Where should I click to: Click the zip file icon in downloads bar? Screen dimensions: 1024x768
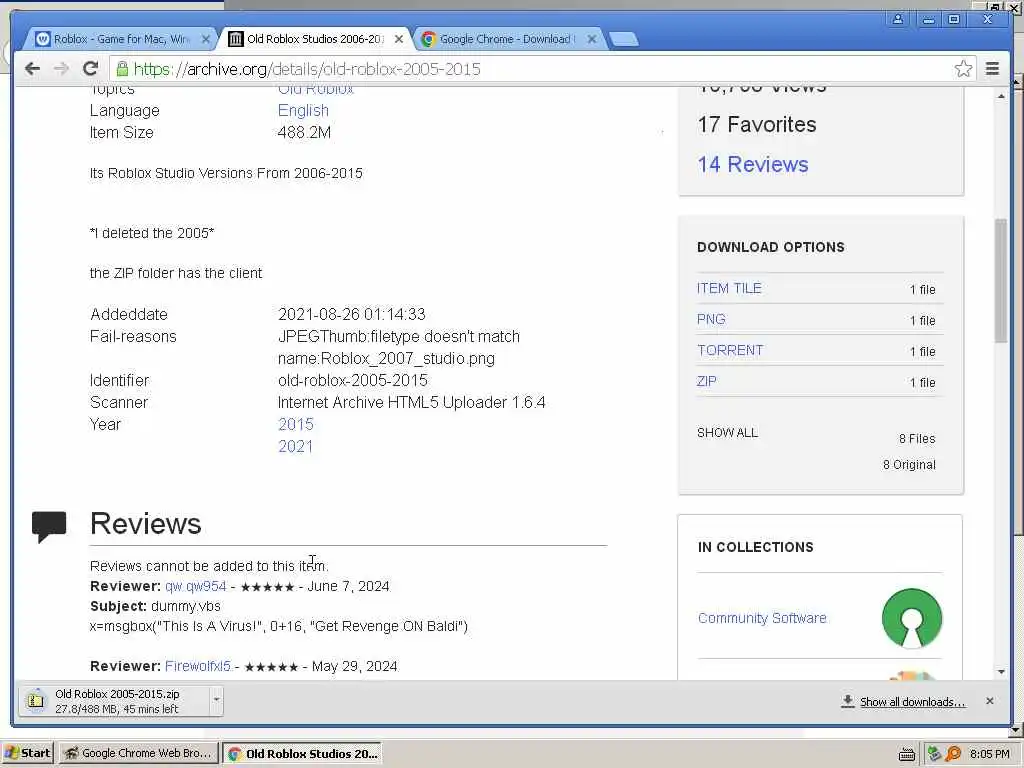(36, 701)
